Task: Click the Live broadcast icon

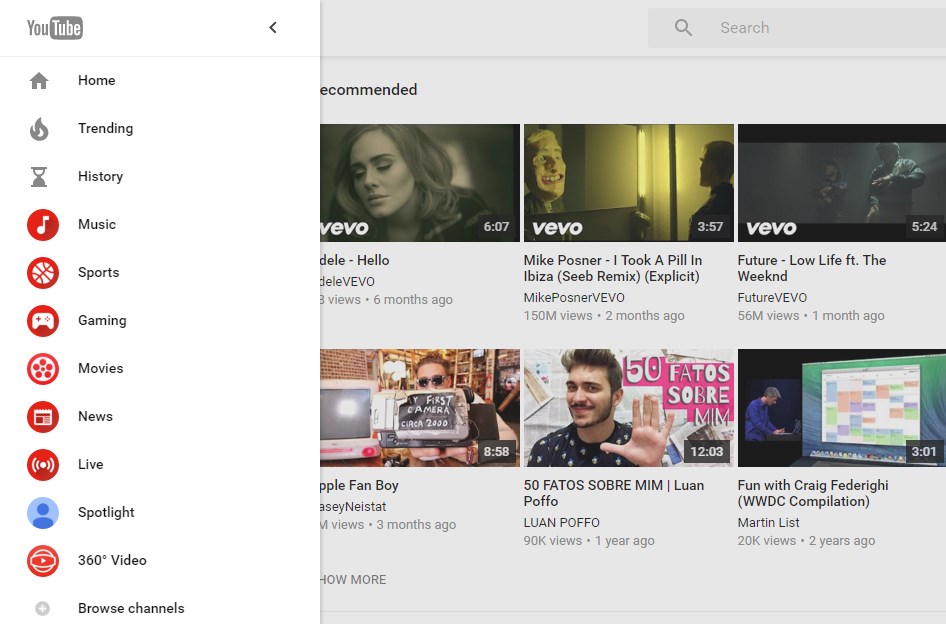Action: click(43, 465)
